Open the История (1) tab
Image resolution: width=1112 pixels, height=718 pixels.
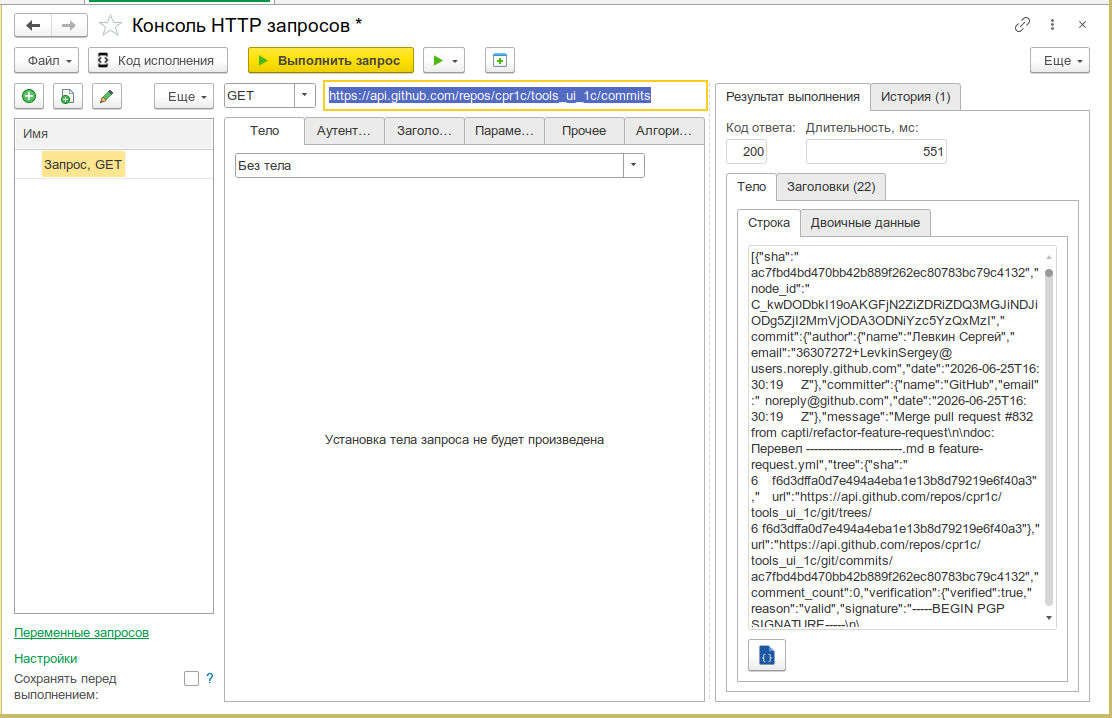916,96
